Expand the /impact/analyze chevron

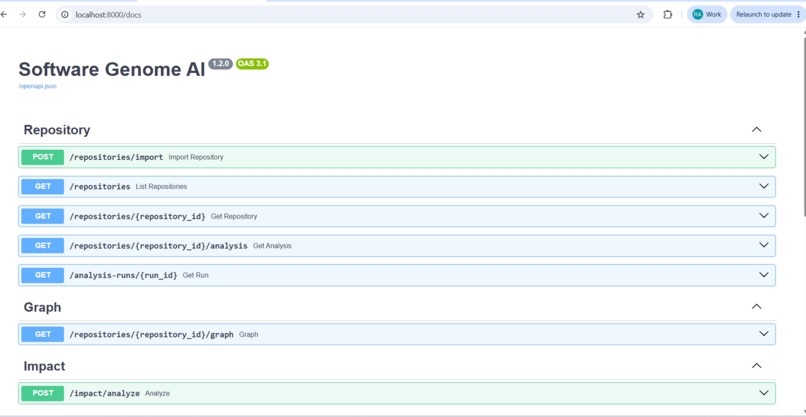pyautogui.click(x=764, y=393)
